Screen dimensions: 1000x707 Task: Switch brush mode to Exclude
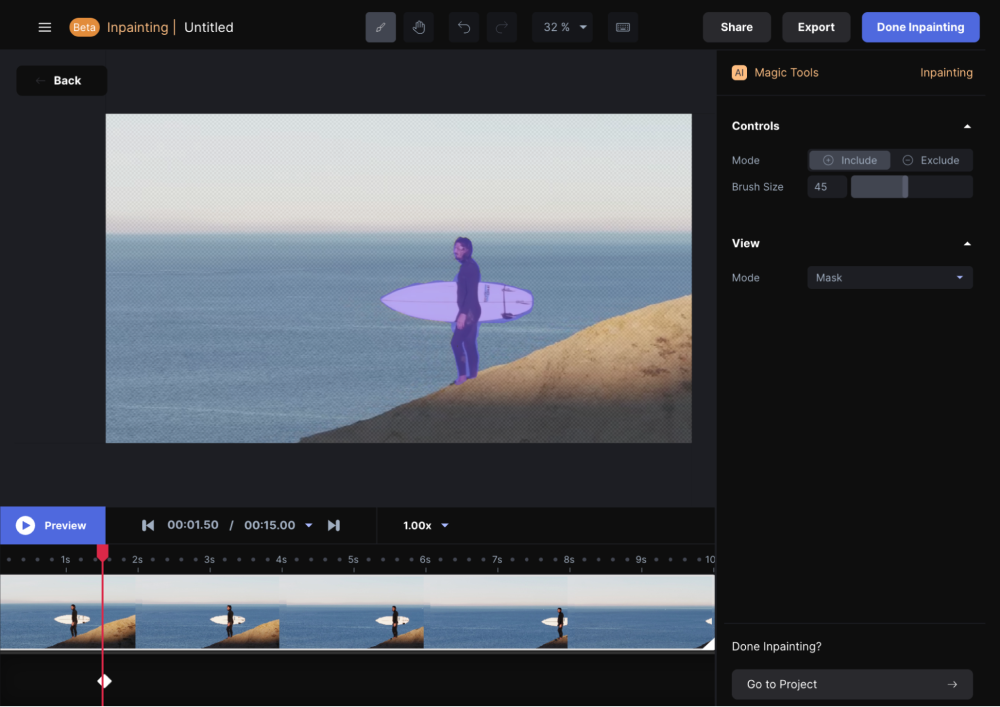(x=931, y=160)
